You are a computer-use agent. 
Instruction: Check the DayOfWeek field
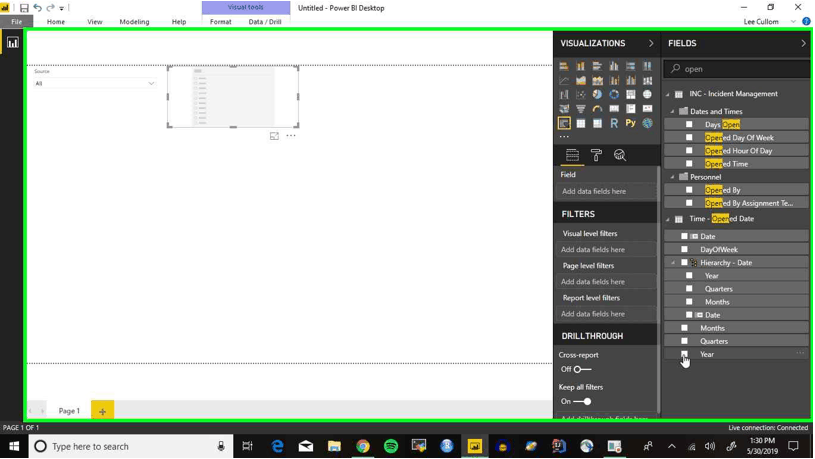(x=685, y=249)
